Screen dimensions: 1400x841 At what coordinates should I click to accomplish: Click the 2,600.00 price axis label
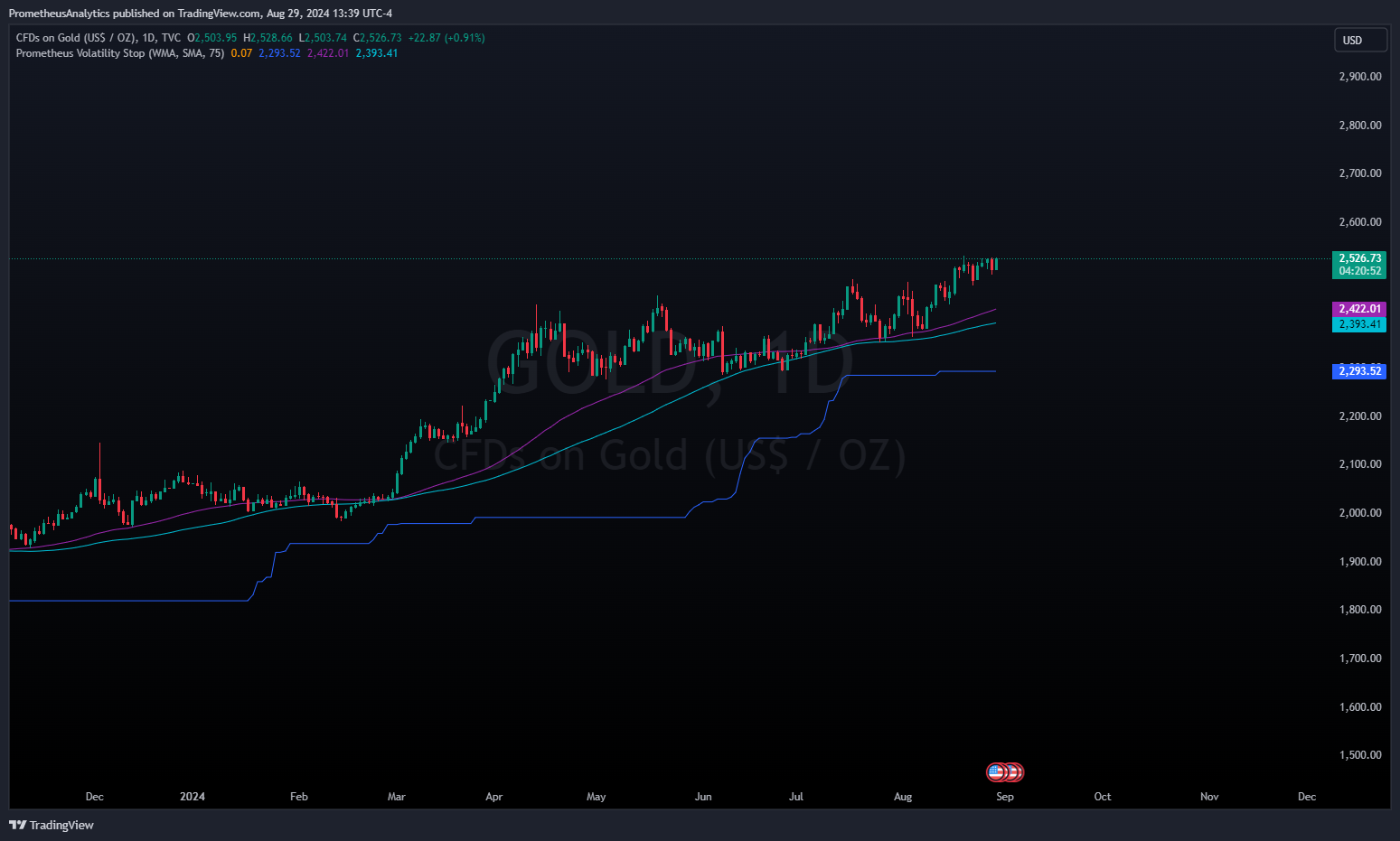[x=1360, y=222]
